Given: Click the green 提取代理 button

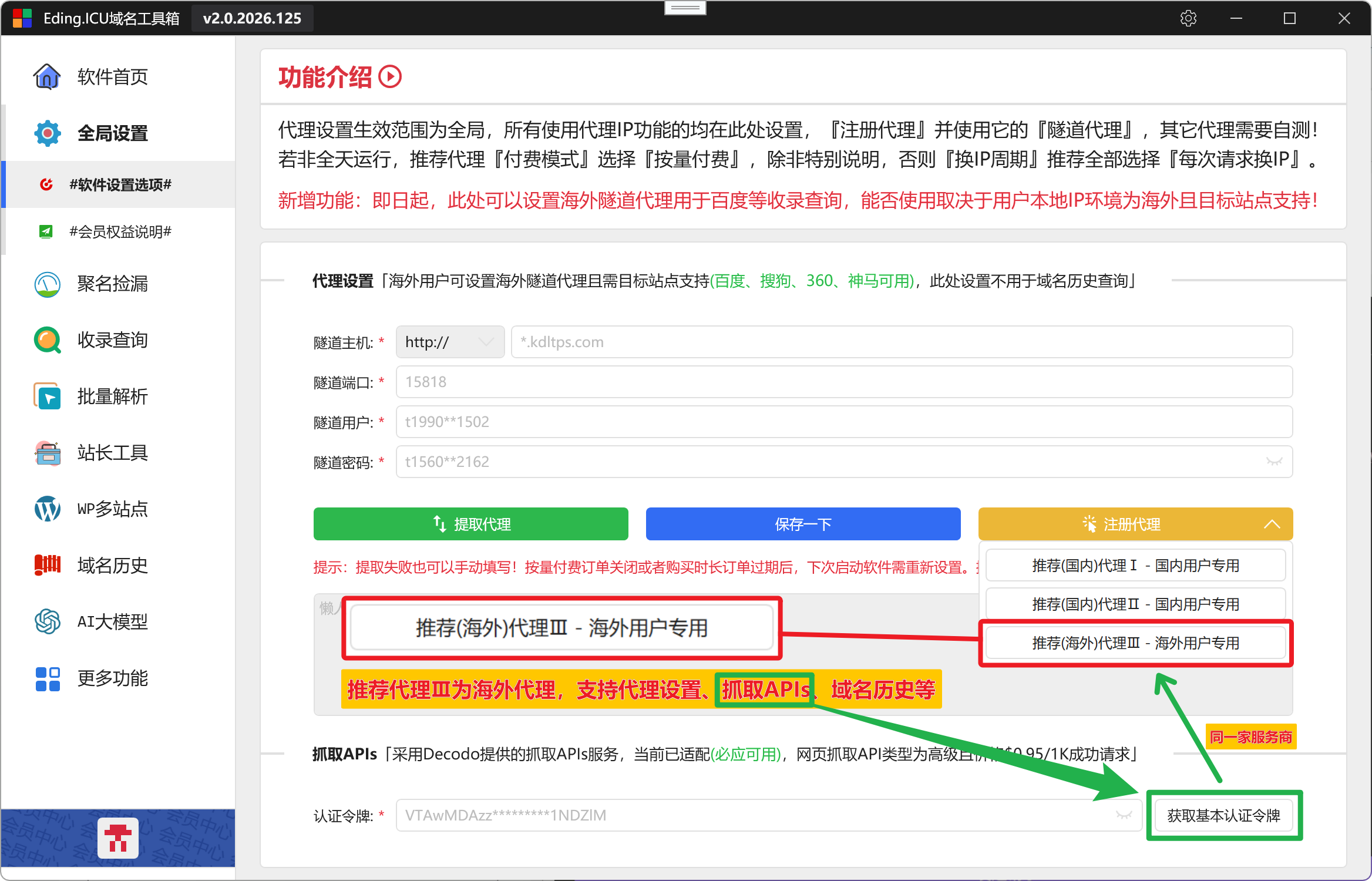Looking at the screenshot, I should [470, 524].
